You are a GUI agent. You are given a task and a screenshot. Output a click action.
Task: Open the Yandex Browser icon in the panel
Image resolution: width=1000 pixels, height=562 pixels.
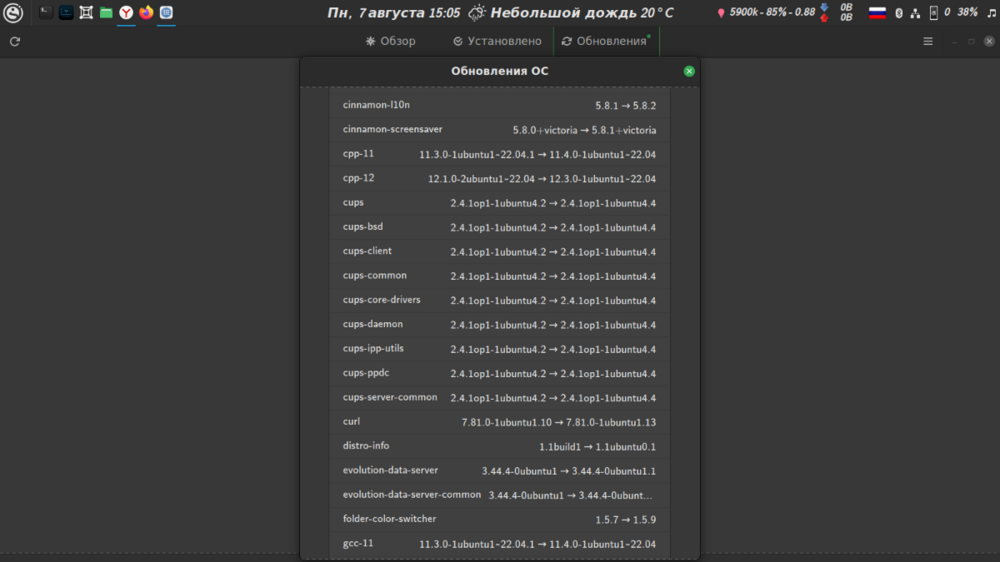click(126, 13)
